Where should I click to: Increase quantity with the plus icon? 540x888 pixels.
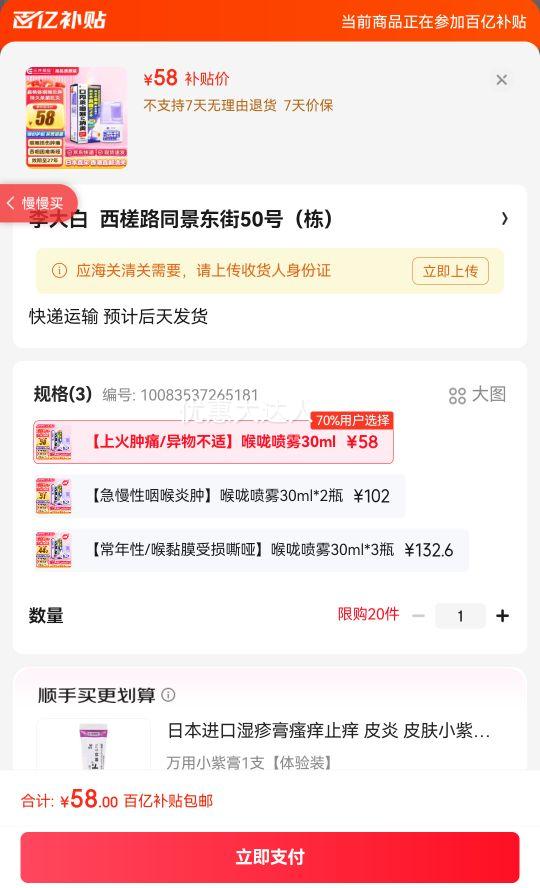(502, 616)
